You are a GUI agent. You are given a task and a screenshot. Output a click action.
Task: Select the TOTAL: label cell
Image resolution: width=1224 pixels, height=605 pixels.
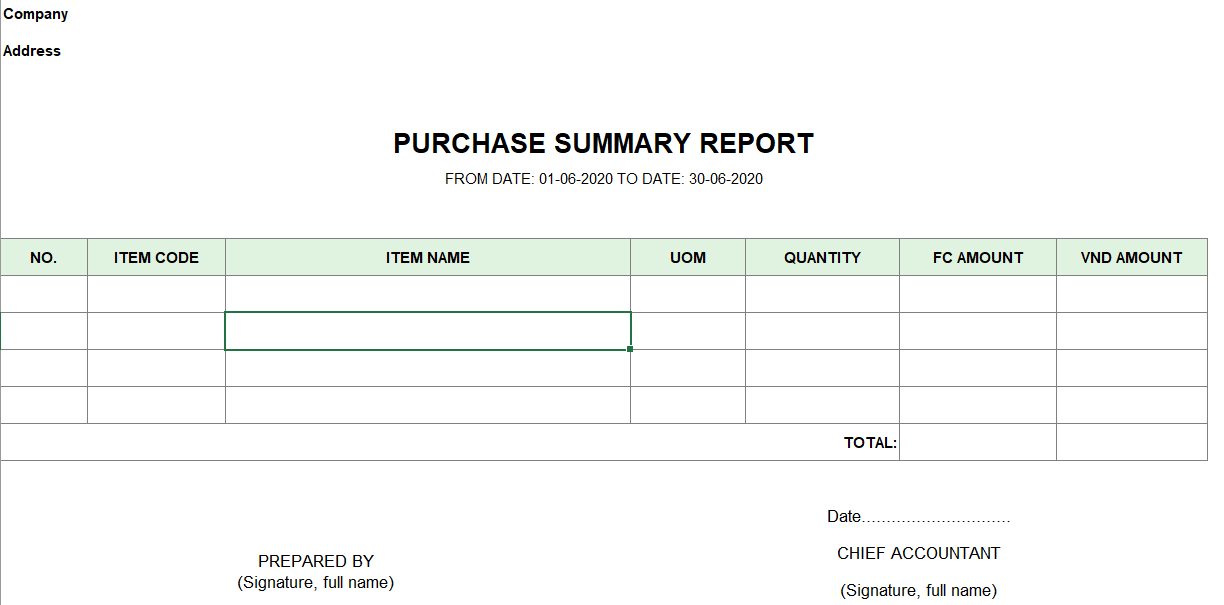pyautogui.click(x=870, y=442)
